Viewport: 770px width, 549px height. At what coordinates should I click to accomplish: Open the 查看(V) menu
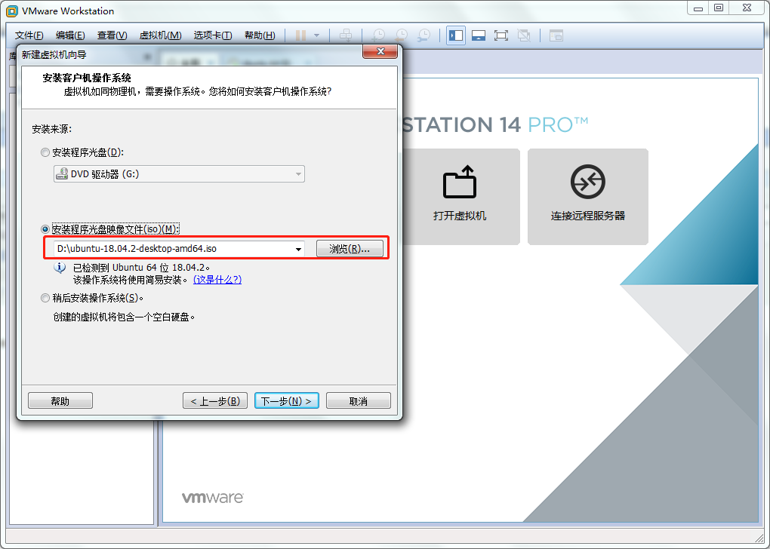112,35
